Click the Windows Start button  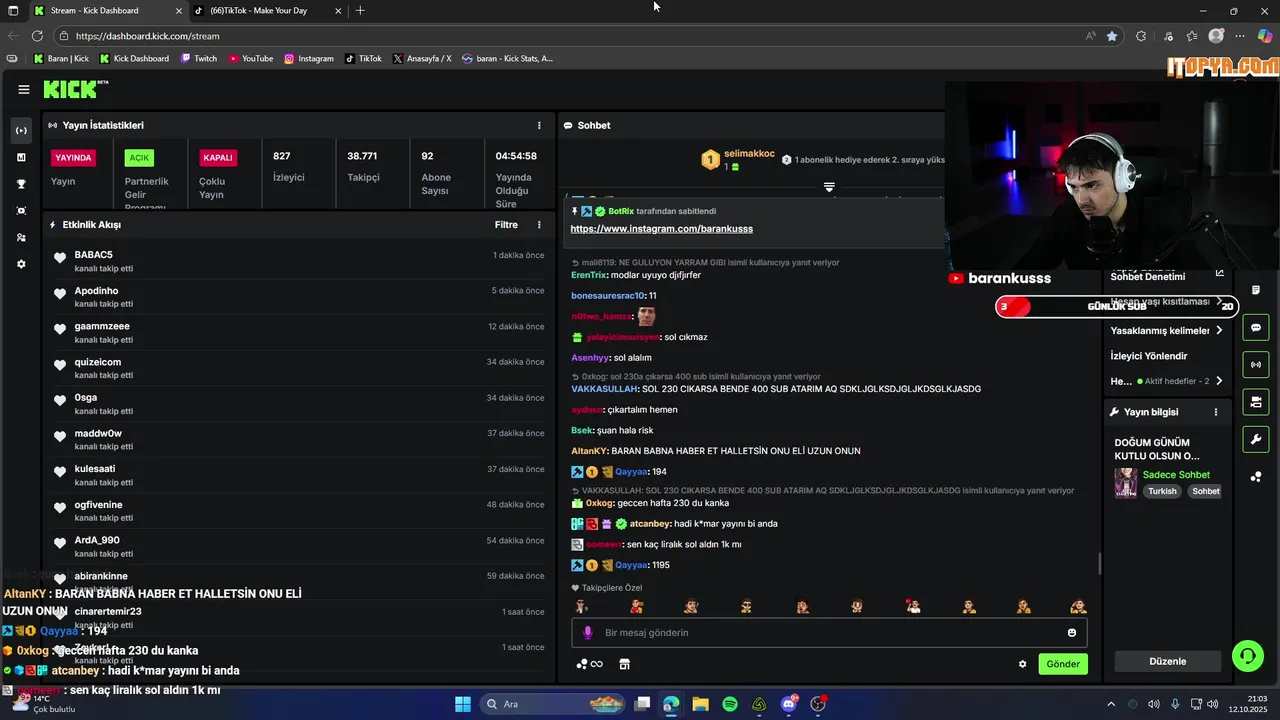[463, 704]
